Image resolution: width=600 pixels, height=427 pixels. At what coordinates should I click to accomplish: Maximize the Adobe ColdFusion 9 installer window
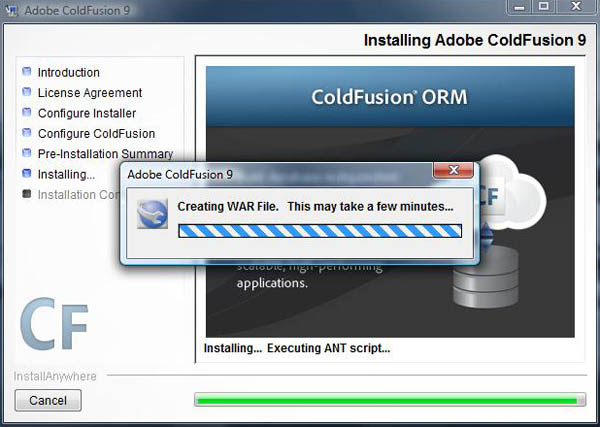(544, 7)
